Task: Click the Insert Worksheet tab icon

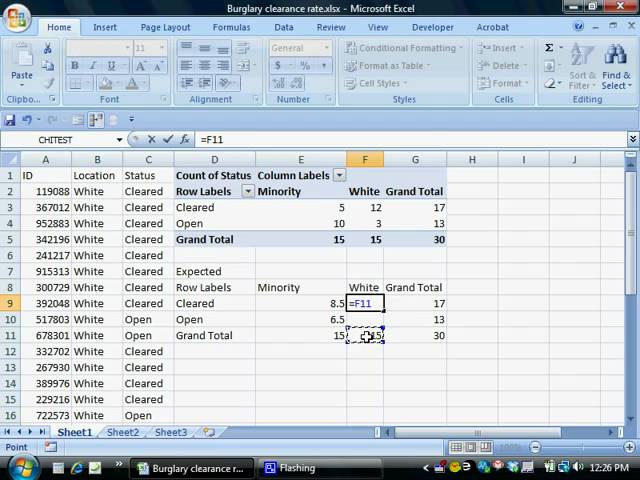Action: pyautogui.click(x=209, y=432)
